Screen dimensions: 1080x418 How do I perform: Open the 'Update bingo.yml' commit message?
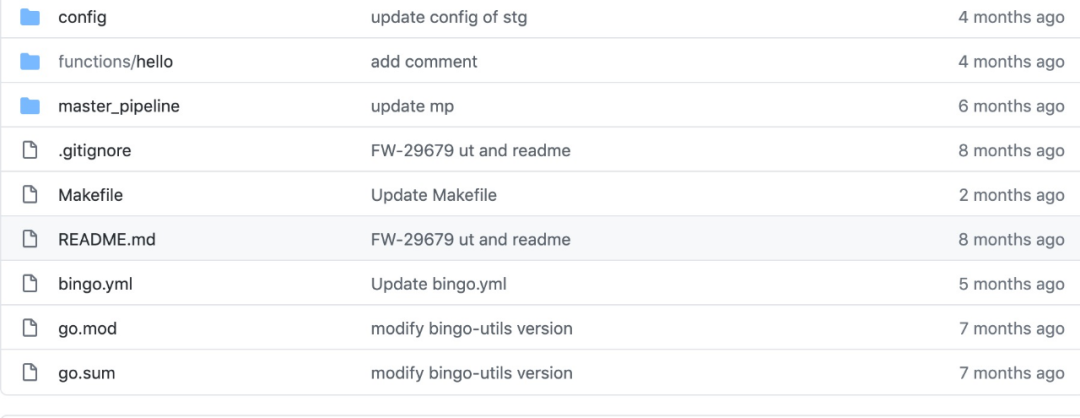[438, 284]
